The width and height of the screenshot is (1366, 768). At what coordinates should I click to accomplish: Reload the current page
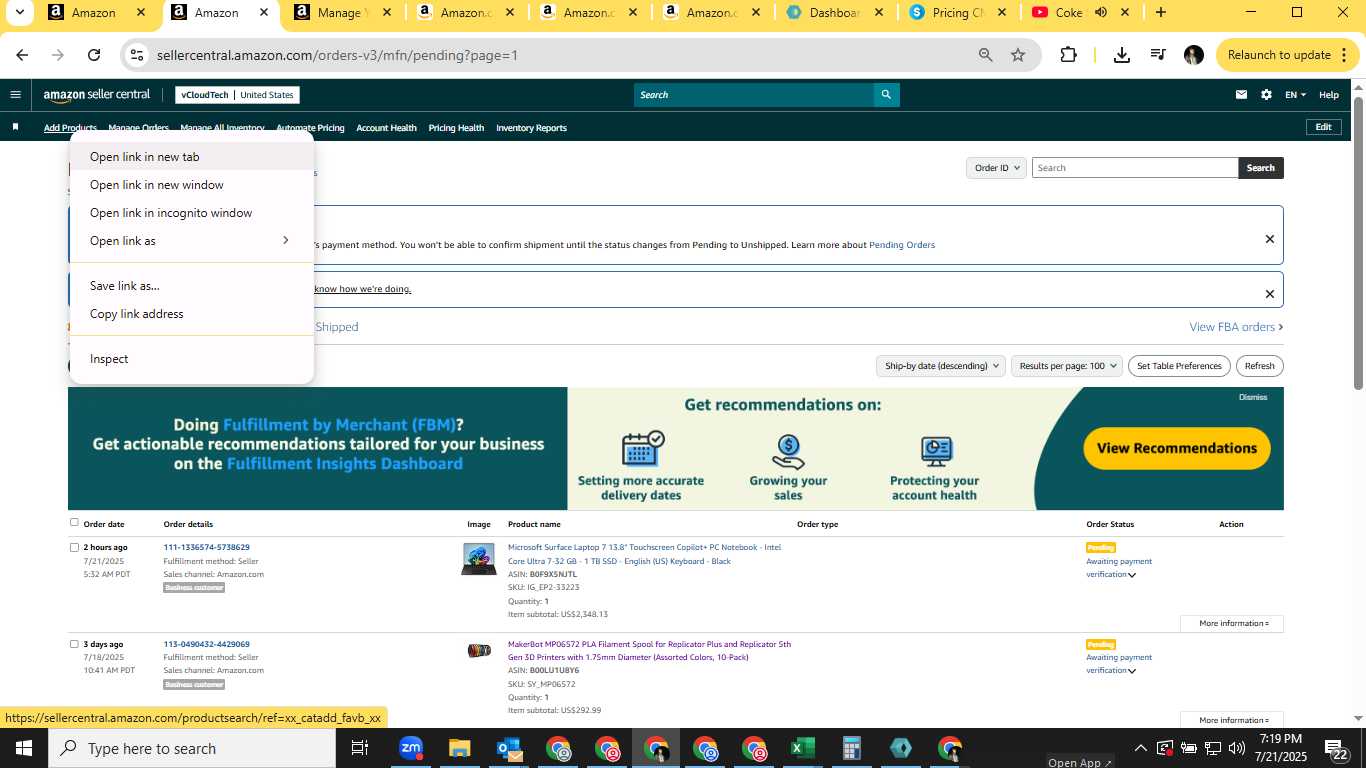tap(94, 55)
